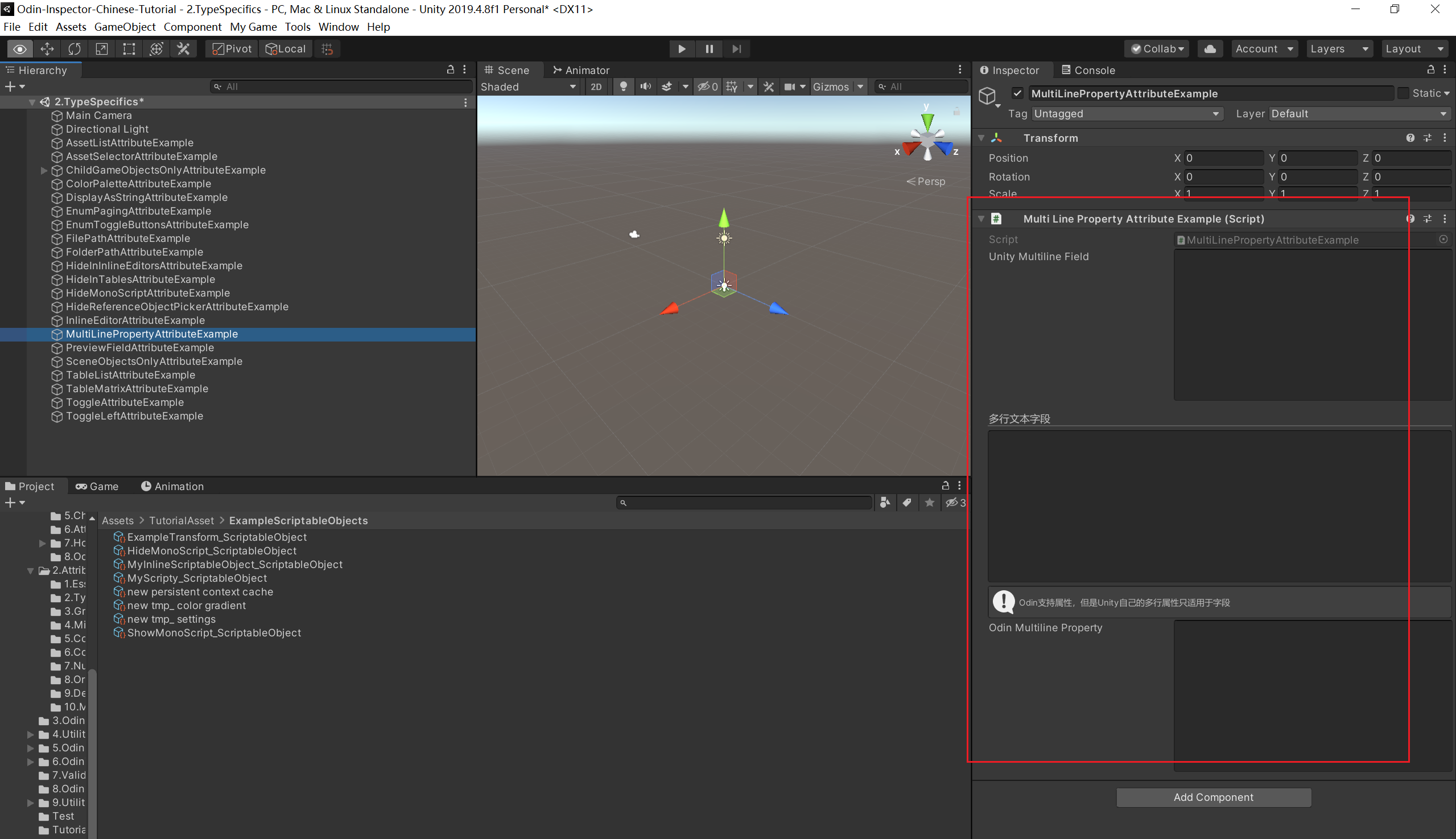Click TutorialAsset in breadcrumb path
This screenshot has width=1456, height=839.
click(x=182, y=520)
